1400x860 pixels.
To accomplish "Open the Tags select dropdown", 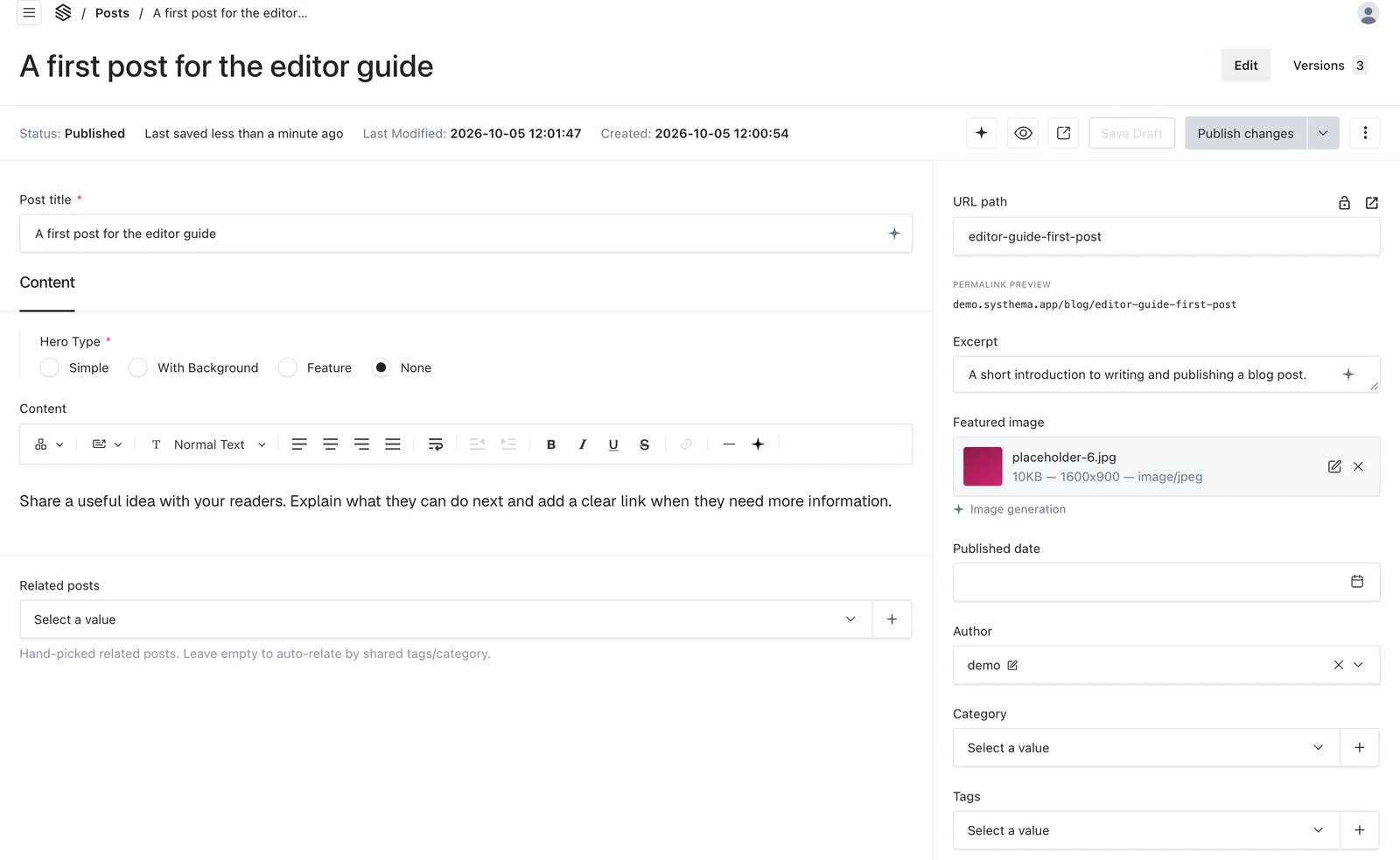I will (x=1146, y=830).
